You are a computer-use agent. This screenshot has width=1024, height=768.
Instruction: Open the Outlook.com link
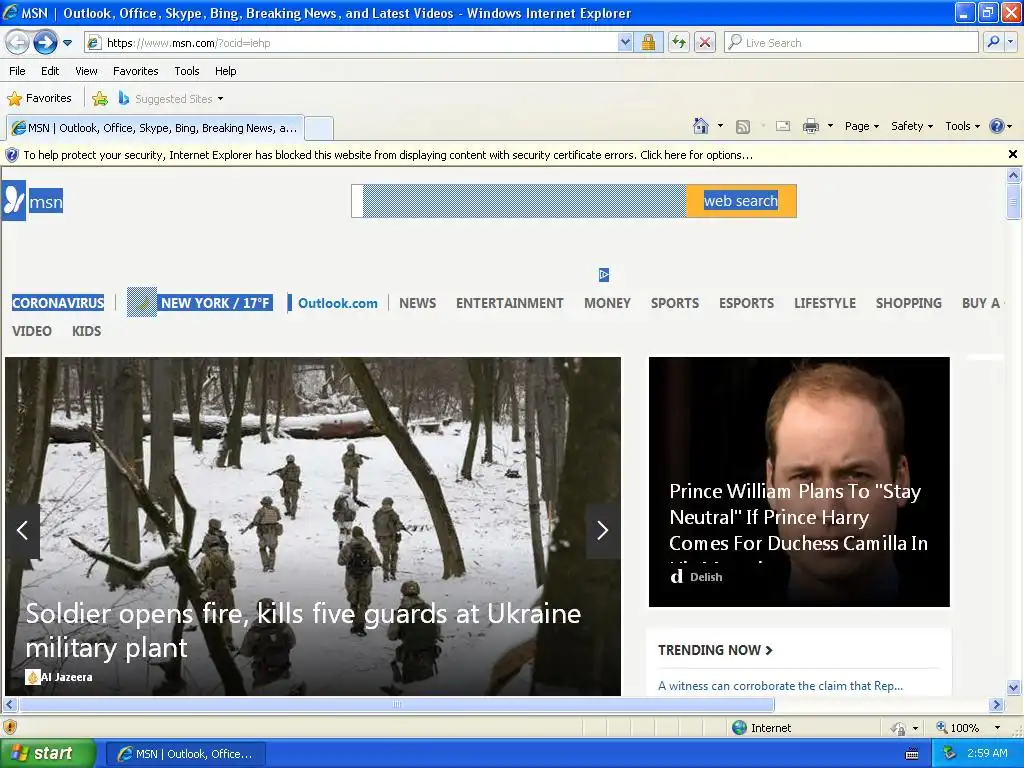click(x=338, y=303)
